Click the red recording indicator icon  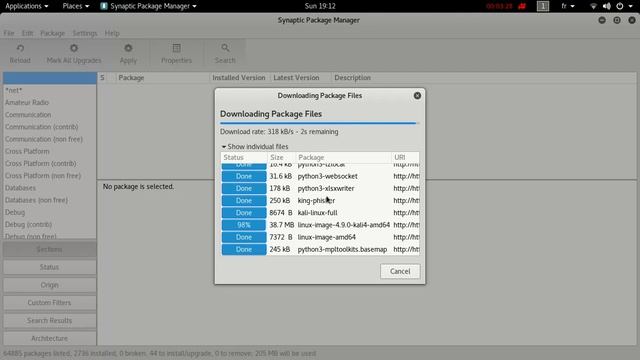pos(522,6)
